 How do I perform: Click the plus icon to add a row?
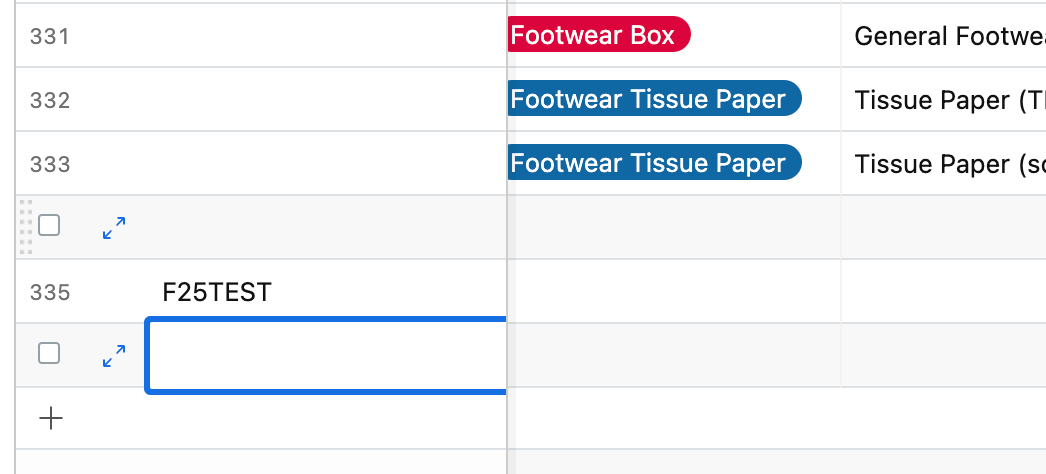click(x=51, y=419)
